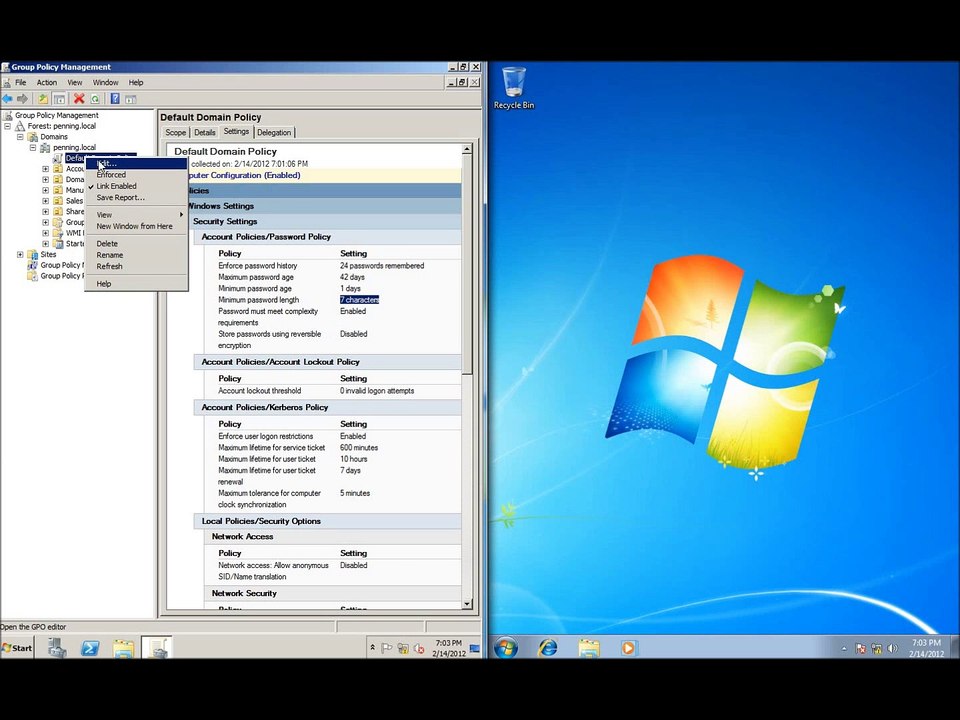
Task: Show hidden icons in the server tray
Action: (x=372, y=648)
